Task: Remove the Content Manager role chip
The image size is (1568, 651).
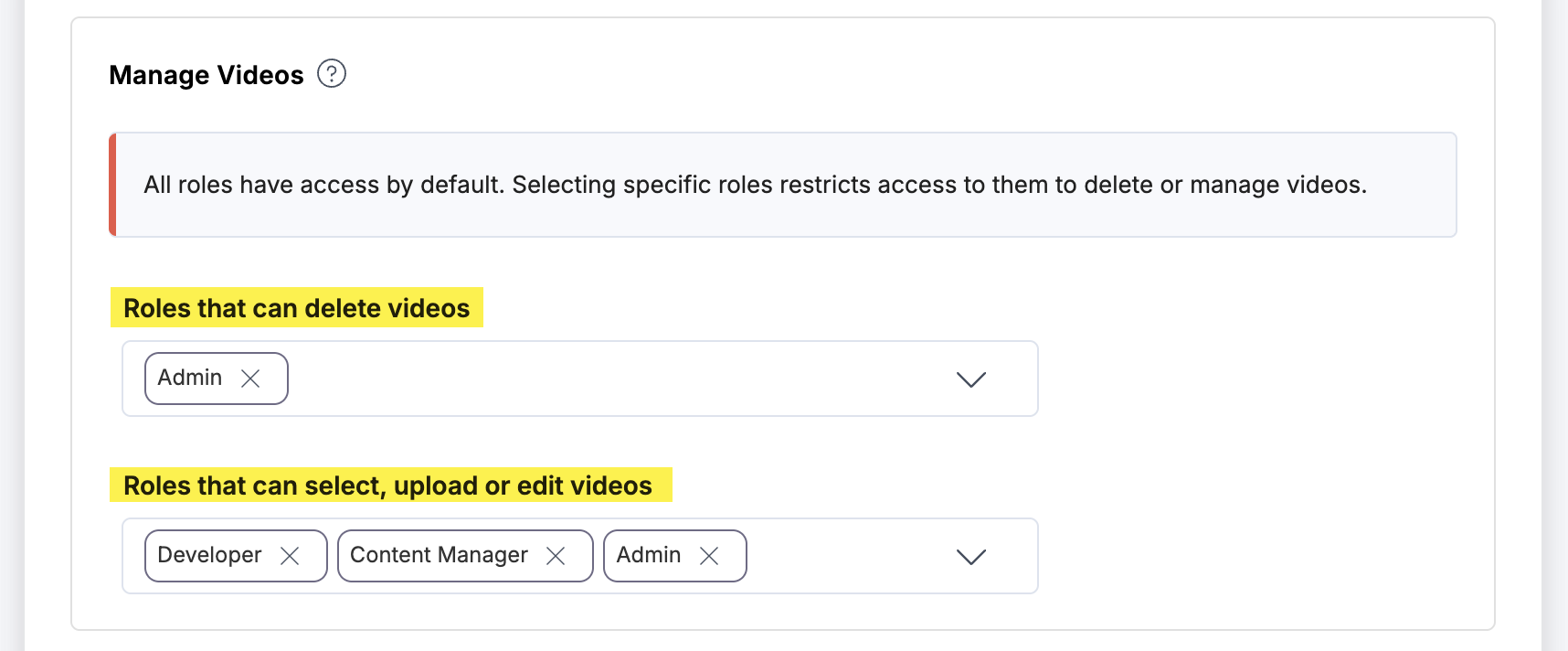Action: (x=557, y=555)
